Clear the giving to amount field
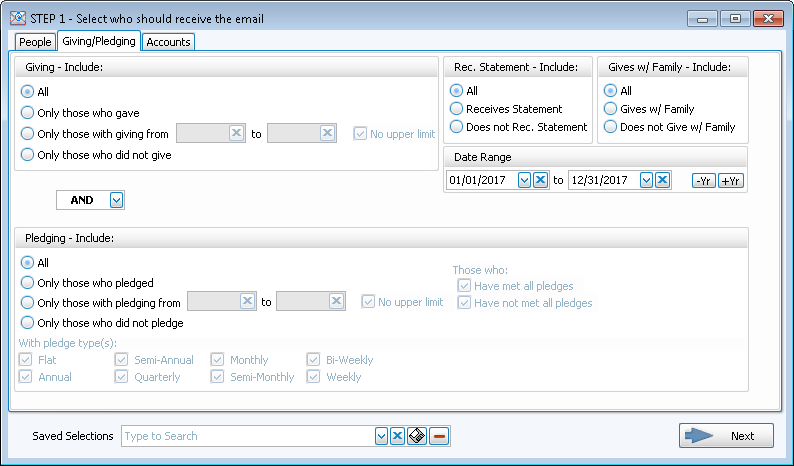This screenshot has height=466, width=794. (x=327, y=133)
